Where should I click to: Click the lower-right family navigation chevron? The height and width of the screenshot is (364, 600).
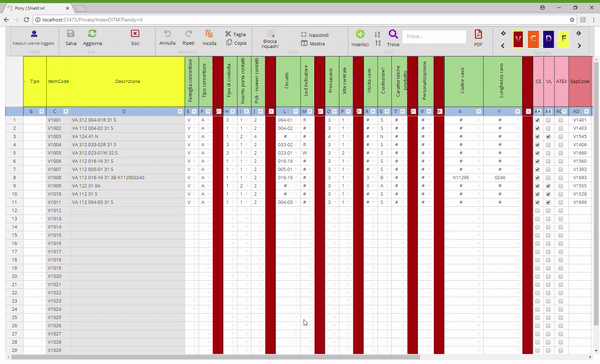point(579,46)
